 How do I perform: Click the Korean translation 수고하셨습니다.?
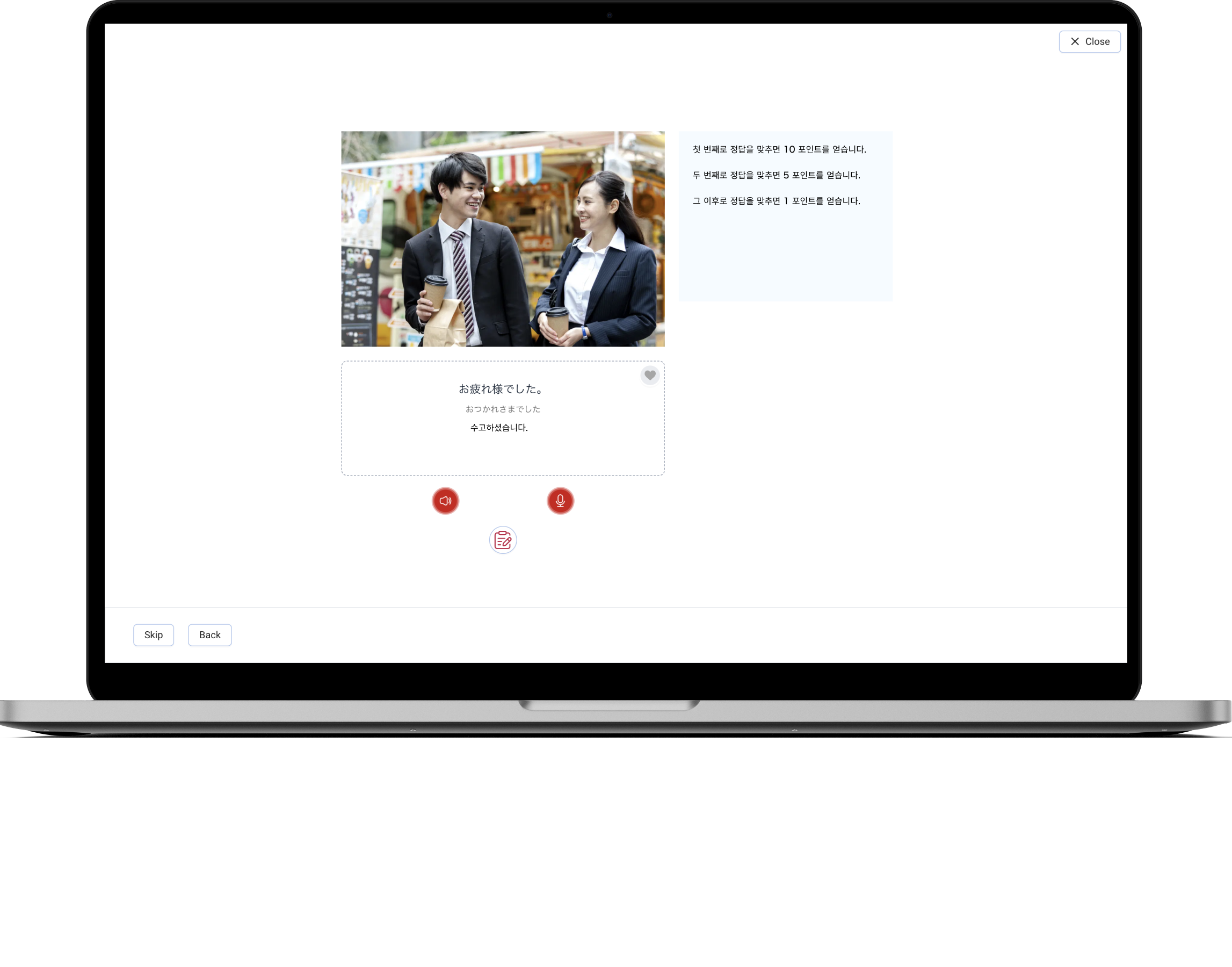pyautogui.click(x=498, y=428)
